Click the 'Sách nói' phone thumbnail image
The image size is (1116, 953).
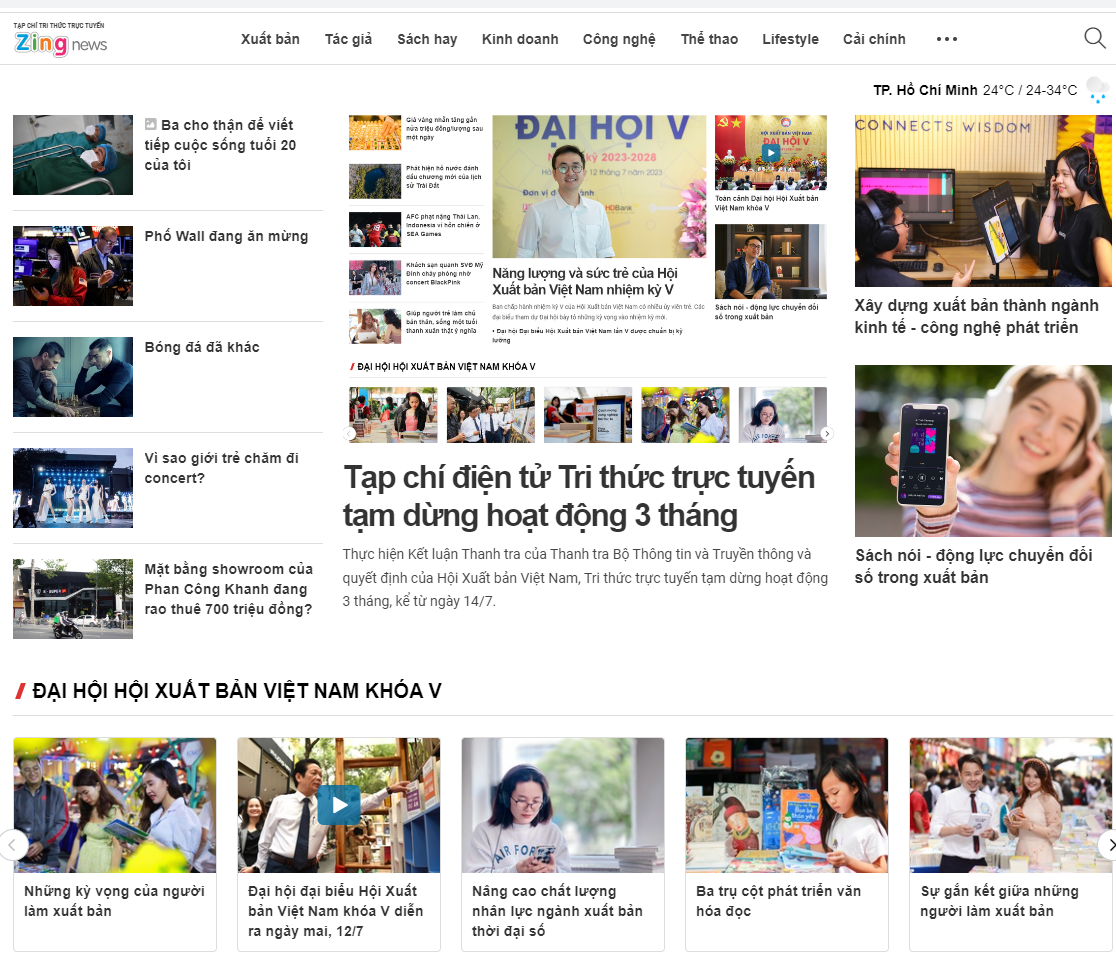click(x=983, y=450)
